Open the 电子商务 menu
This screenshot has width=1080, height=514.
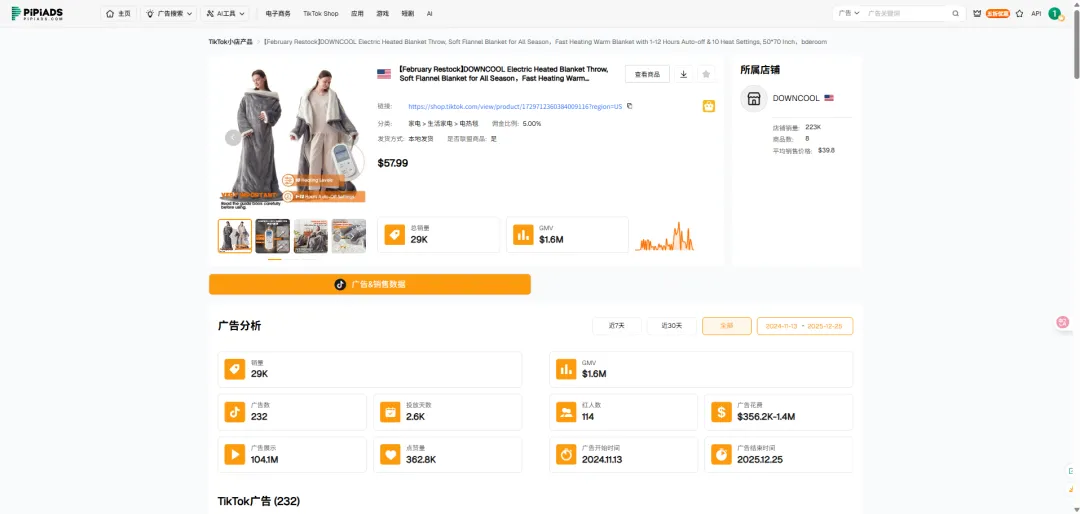pyautogui.click(x=278, y=13)
